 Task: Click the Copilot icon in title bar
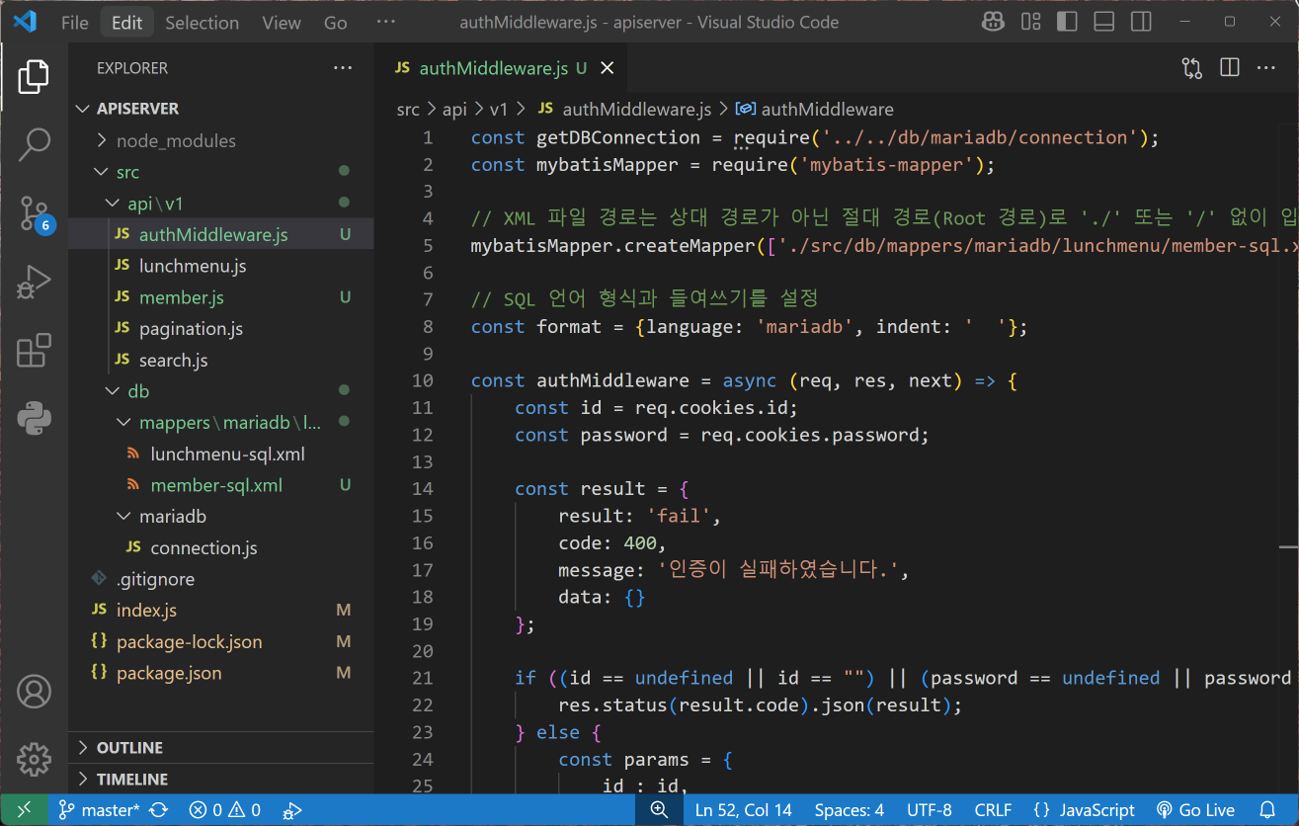993,22
